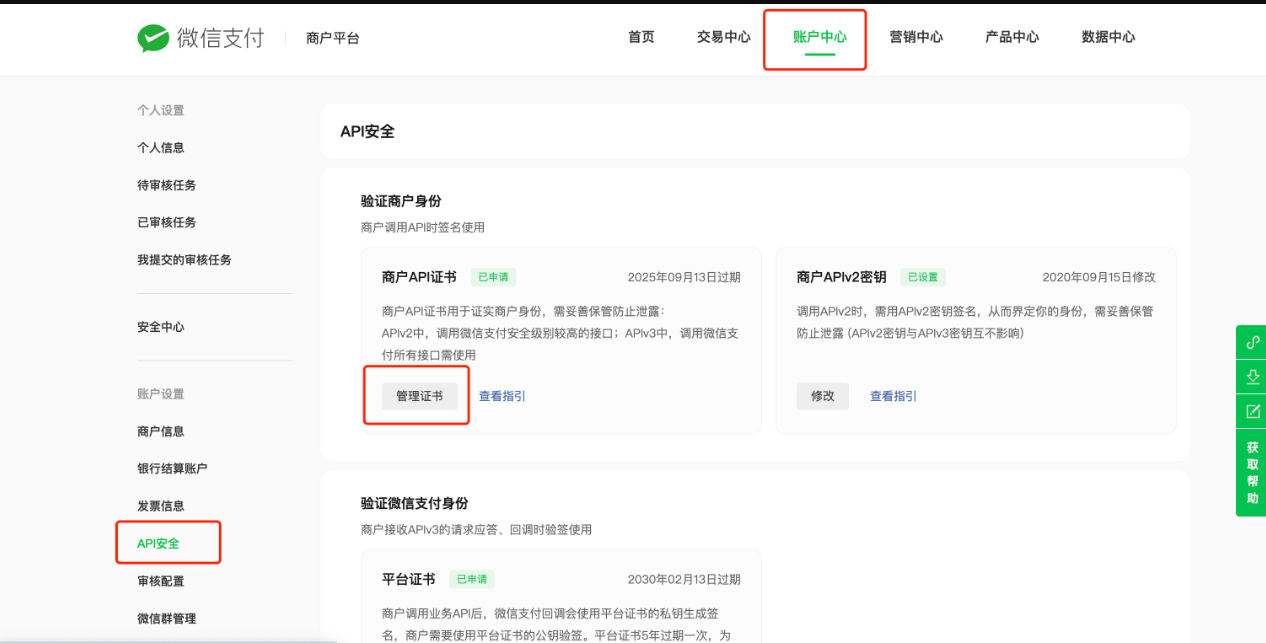Open 银行结算账户 in the sidebar
The image size is (1266, 643).
tap(172, 468)
